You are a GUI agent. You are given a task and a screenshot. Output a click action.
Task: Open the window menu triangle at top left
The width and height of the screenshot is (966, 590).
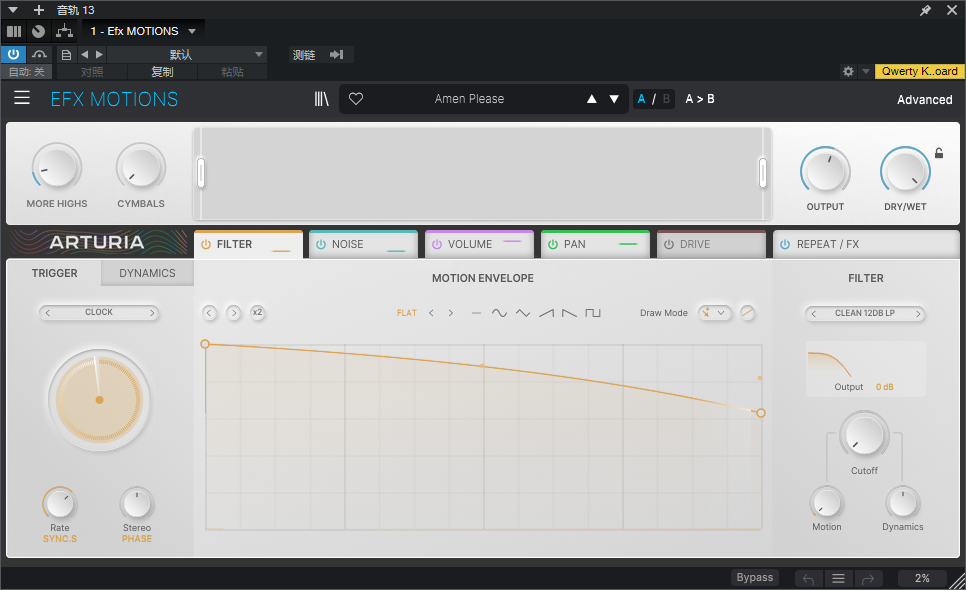pos(13,10)
